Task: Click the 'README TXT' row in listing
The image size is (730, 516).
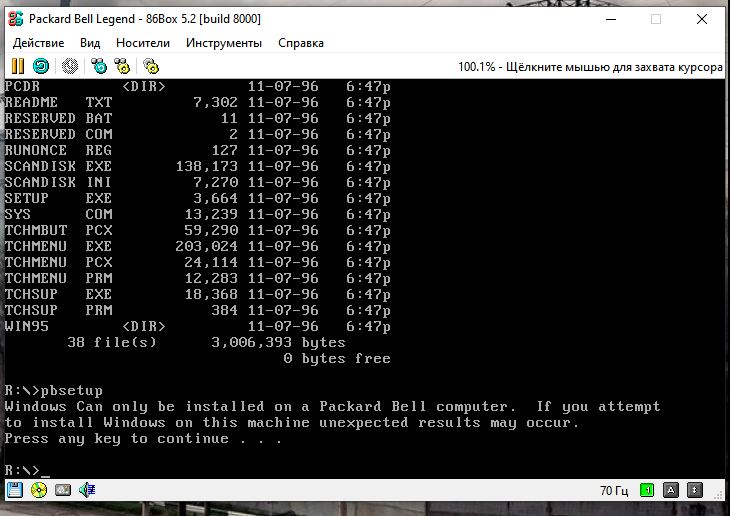Action: click(197, 102)
